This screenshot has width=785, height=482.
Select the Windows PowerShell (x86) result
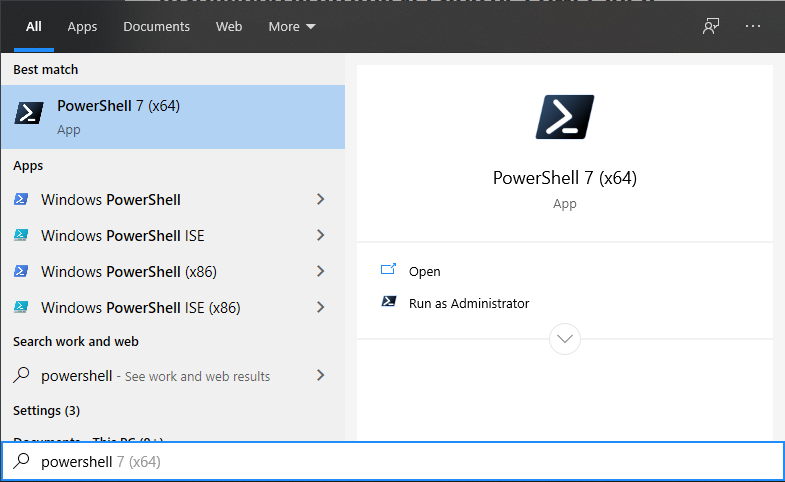point(129,272)
